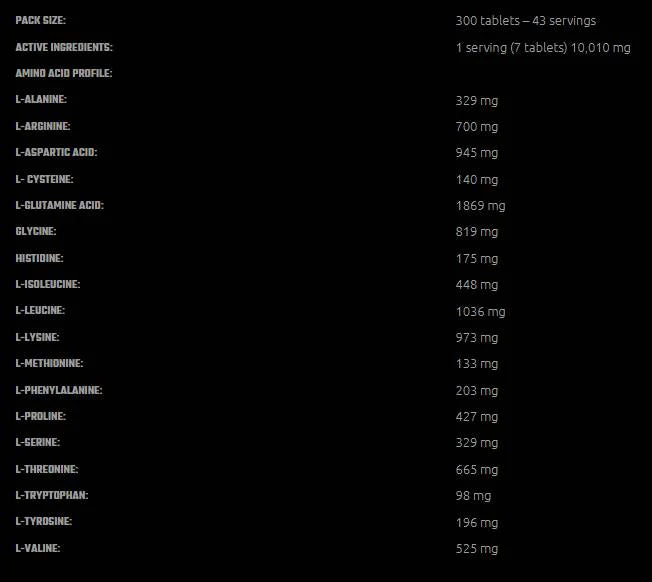Click the '1 serving (7 tablets) 10,010 mg' value
652x582 pixels.
point(543,47)
